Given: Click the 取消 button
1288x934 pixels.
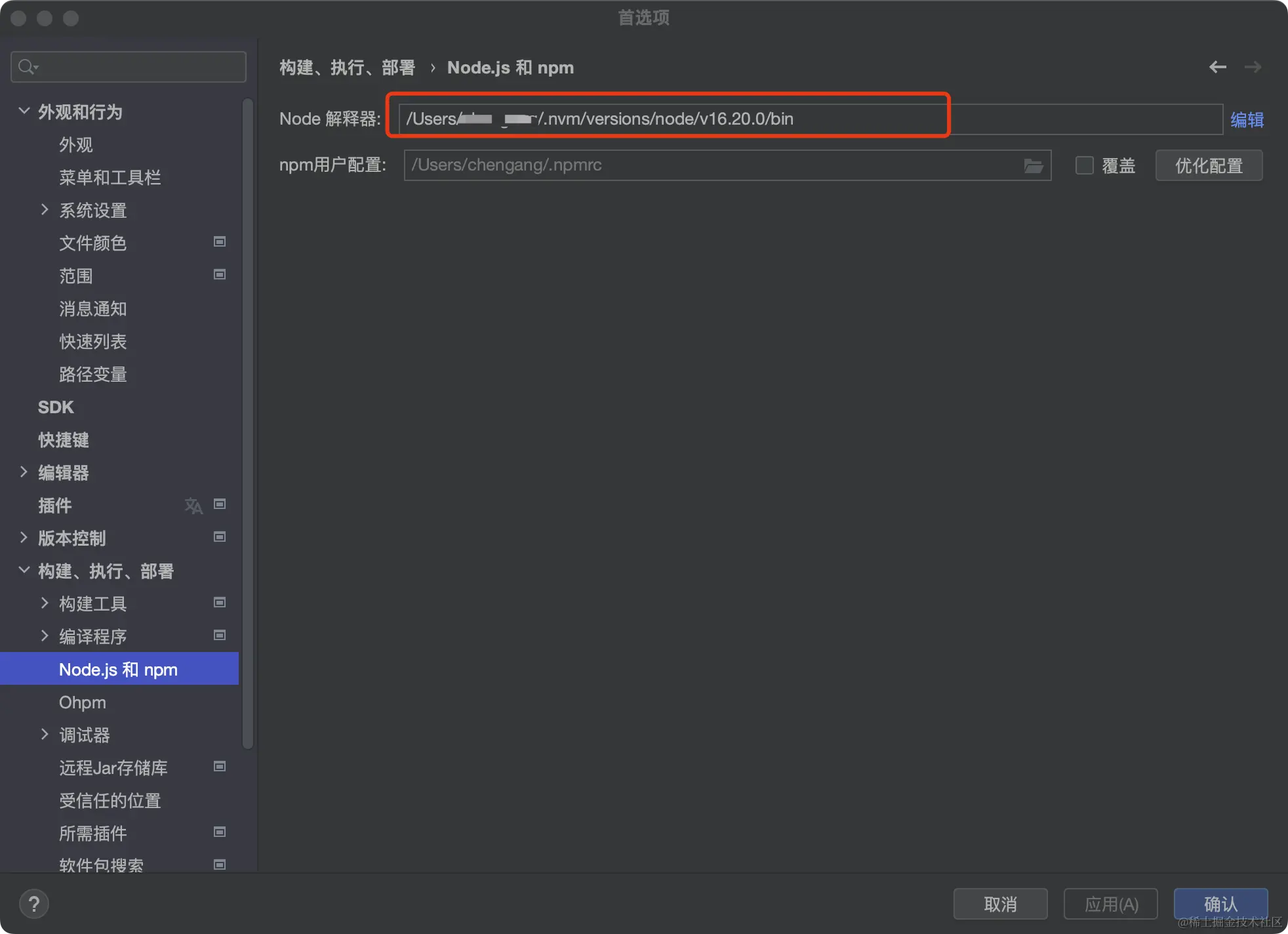Looking at the screenshot, I should coord(999,904).
